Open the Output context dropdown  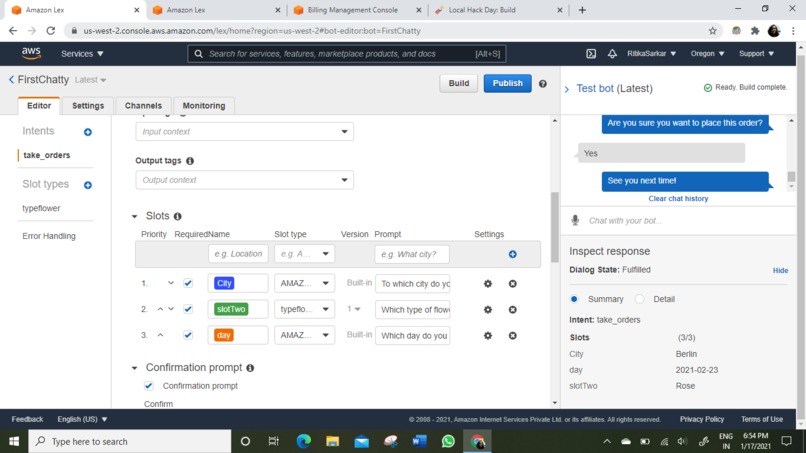click(245, 180)
